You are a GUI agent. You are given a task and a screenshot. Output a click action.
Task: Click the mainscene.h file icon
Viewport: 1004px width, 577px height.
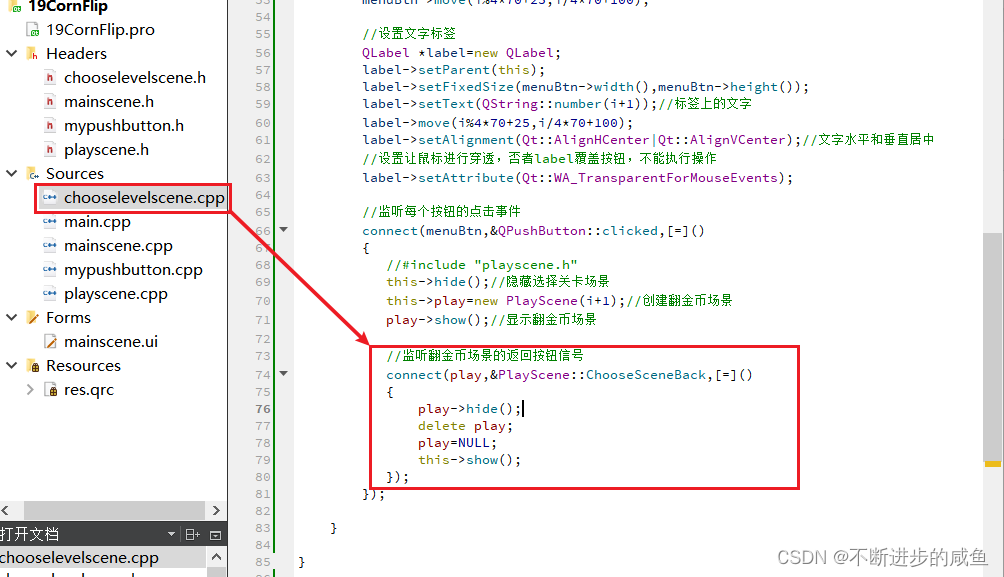point(50,101)
